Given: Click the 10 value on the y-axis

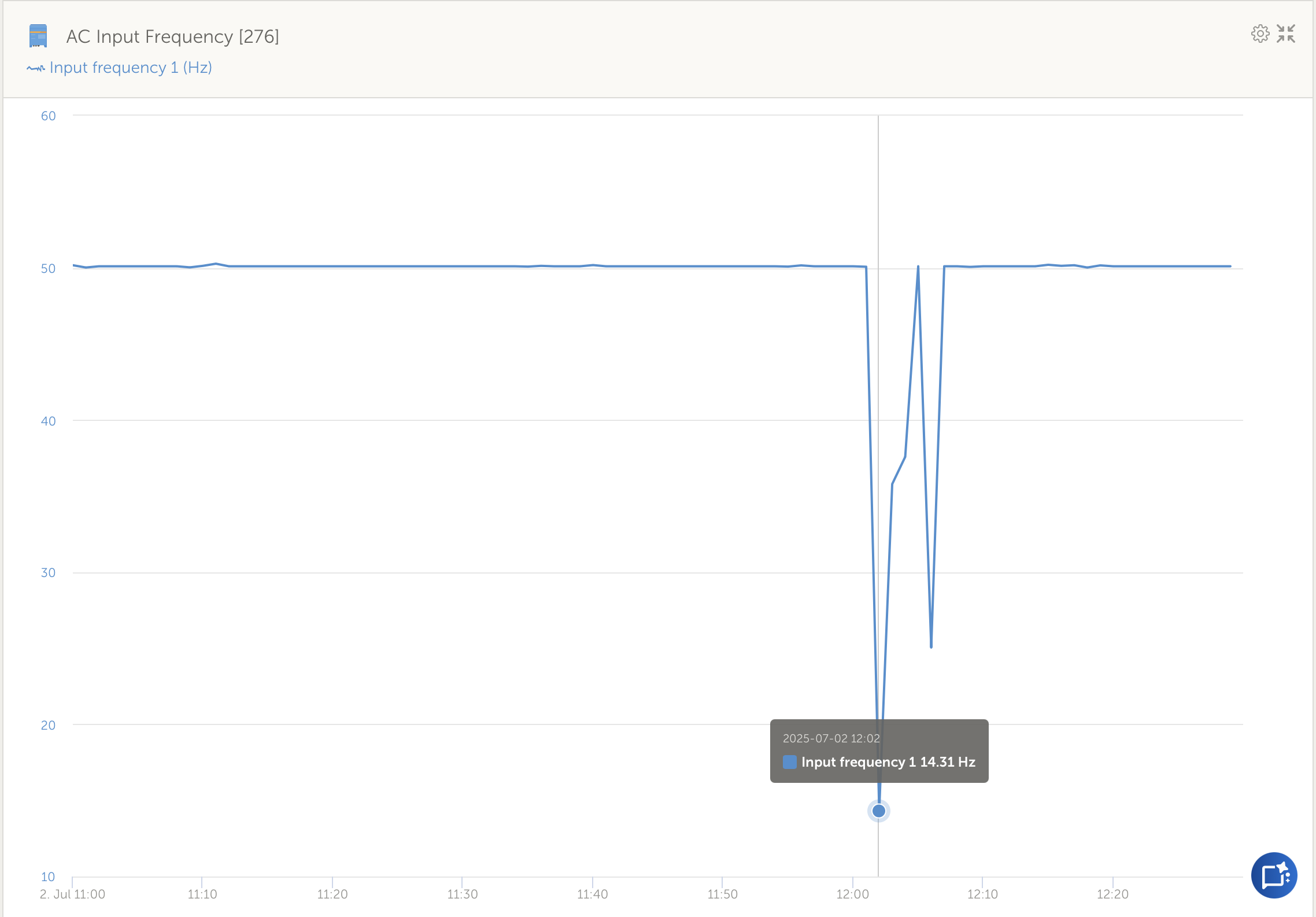Looking at the screenshot, I should coord(48,877).
